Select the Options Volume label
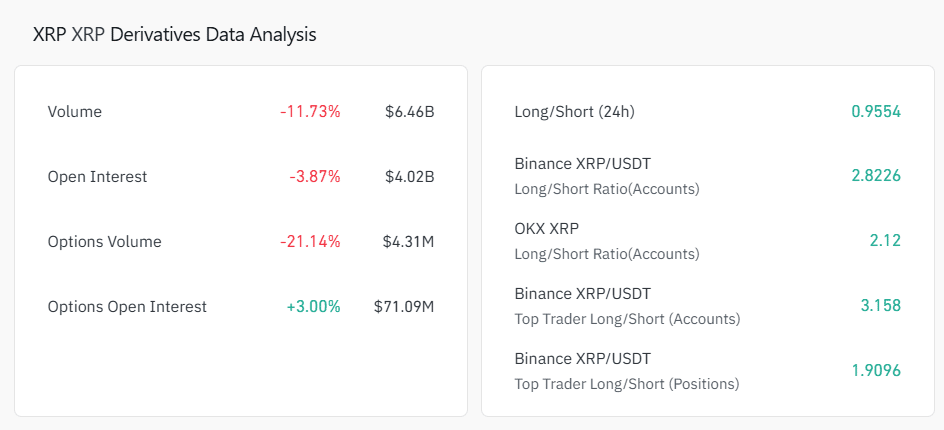The image size is (944, 430). coord(104,242)
